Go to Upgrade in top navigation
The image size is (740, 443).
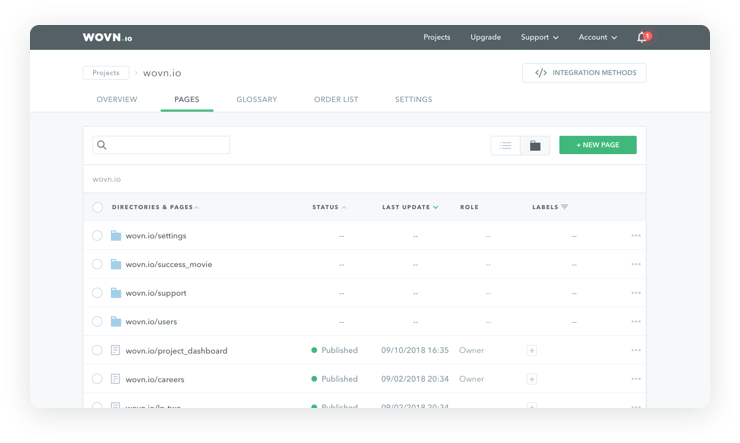(486, 37)
